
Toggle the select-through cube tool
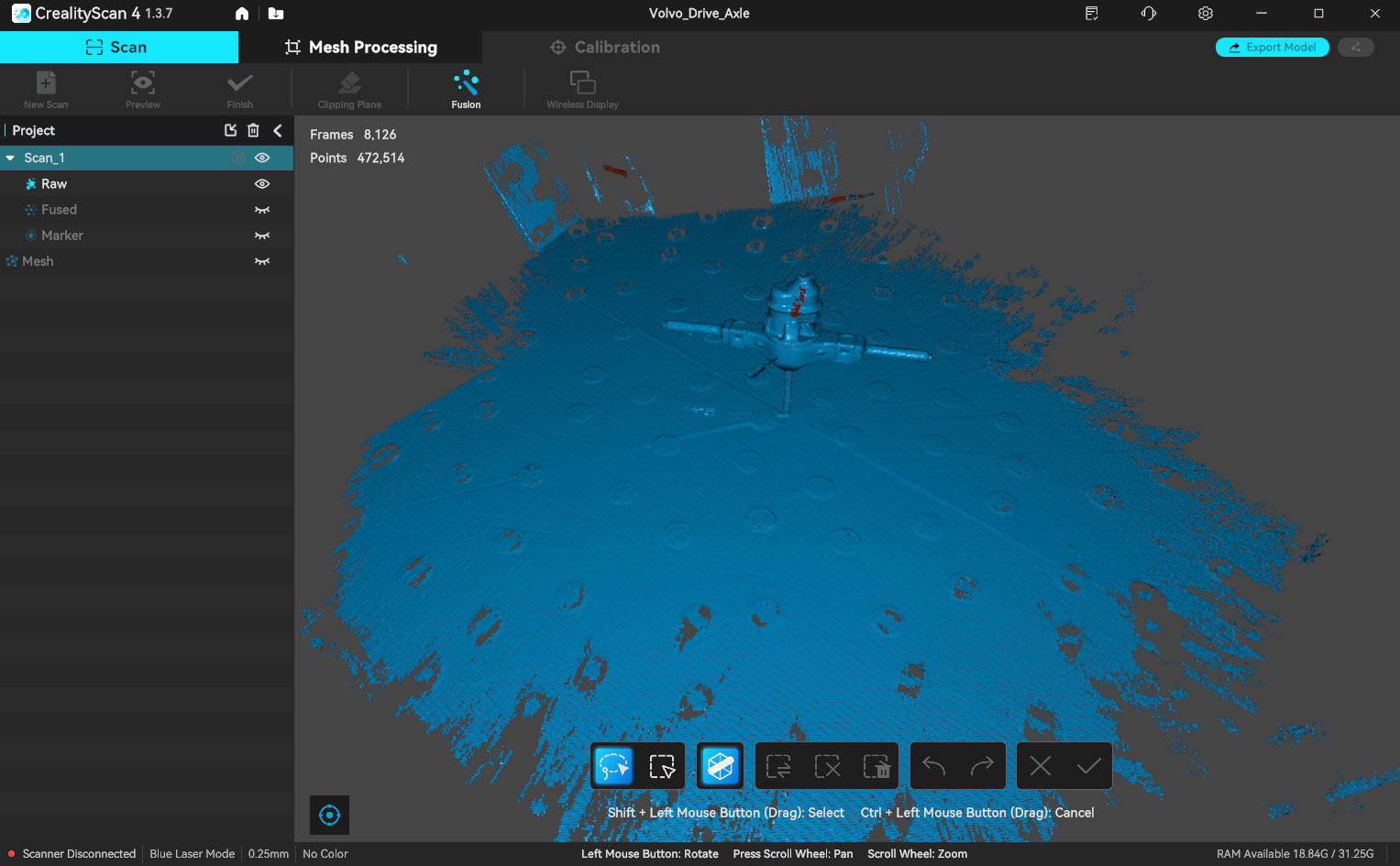point(721,766)
